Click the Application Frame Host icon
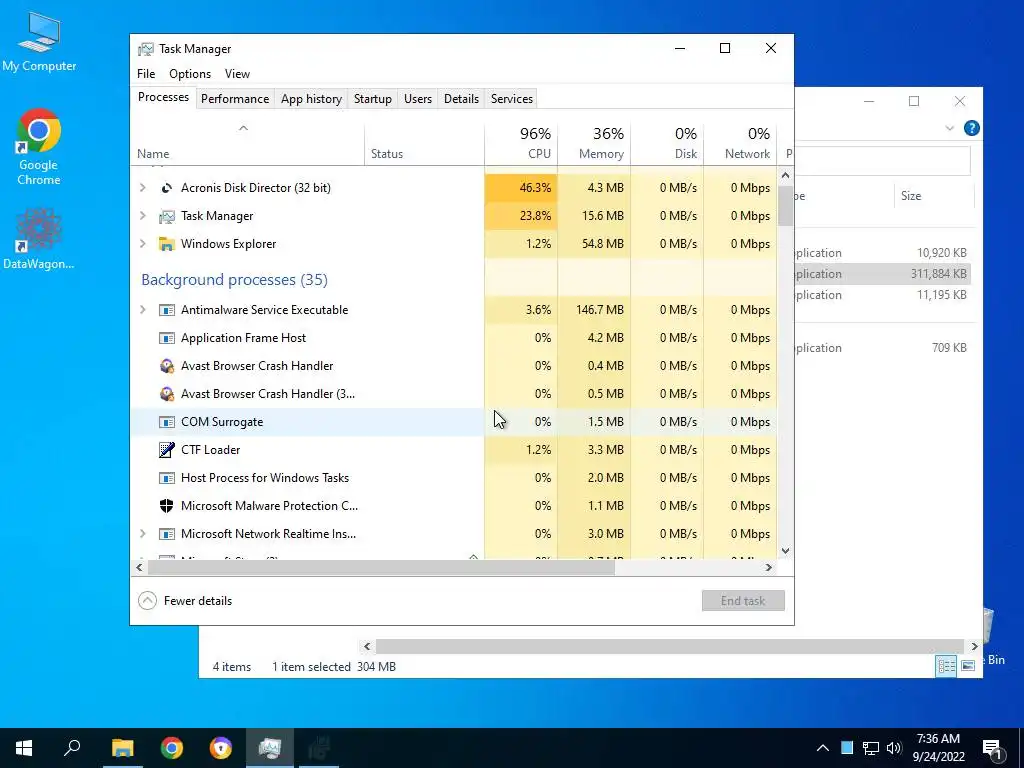The height and width of the screenshot is (768, 1024). click(167, 338)
